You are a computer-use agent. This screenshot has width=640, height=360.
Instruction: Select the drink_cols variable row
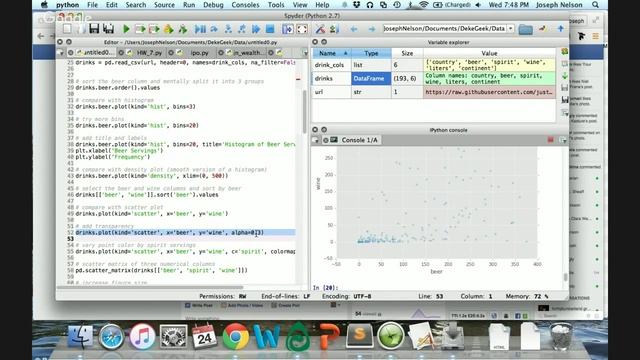point(434,65)
